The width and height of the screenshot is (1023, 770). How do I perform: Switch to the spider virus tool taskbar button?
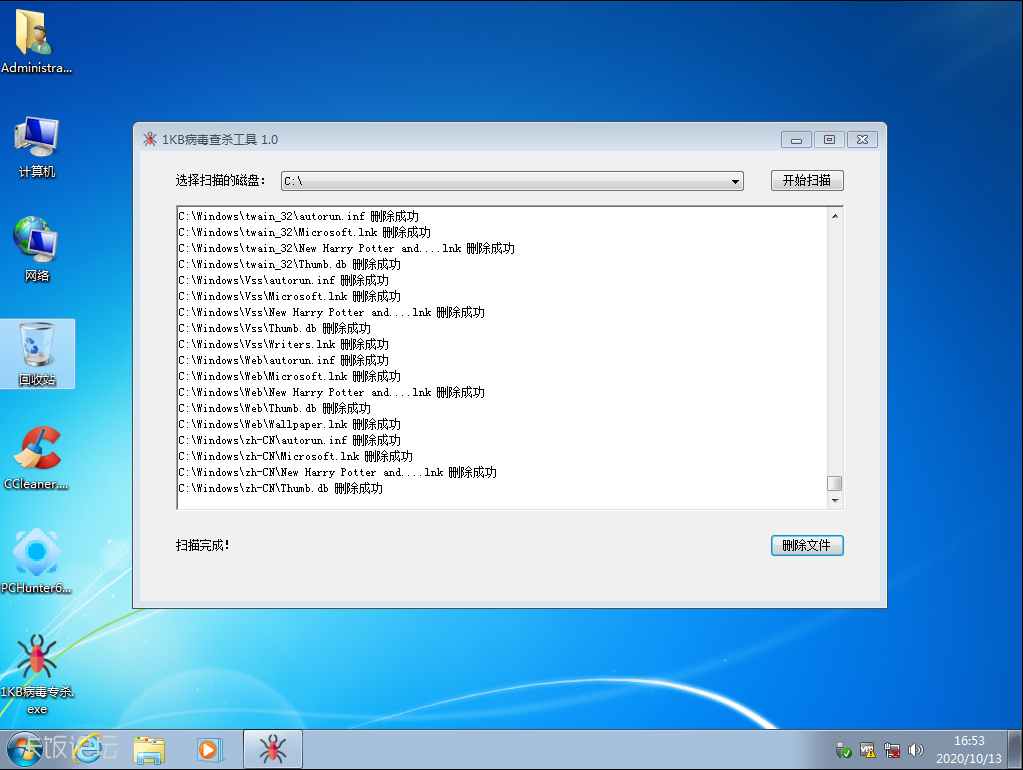(x=273, y=749)
